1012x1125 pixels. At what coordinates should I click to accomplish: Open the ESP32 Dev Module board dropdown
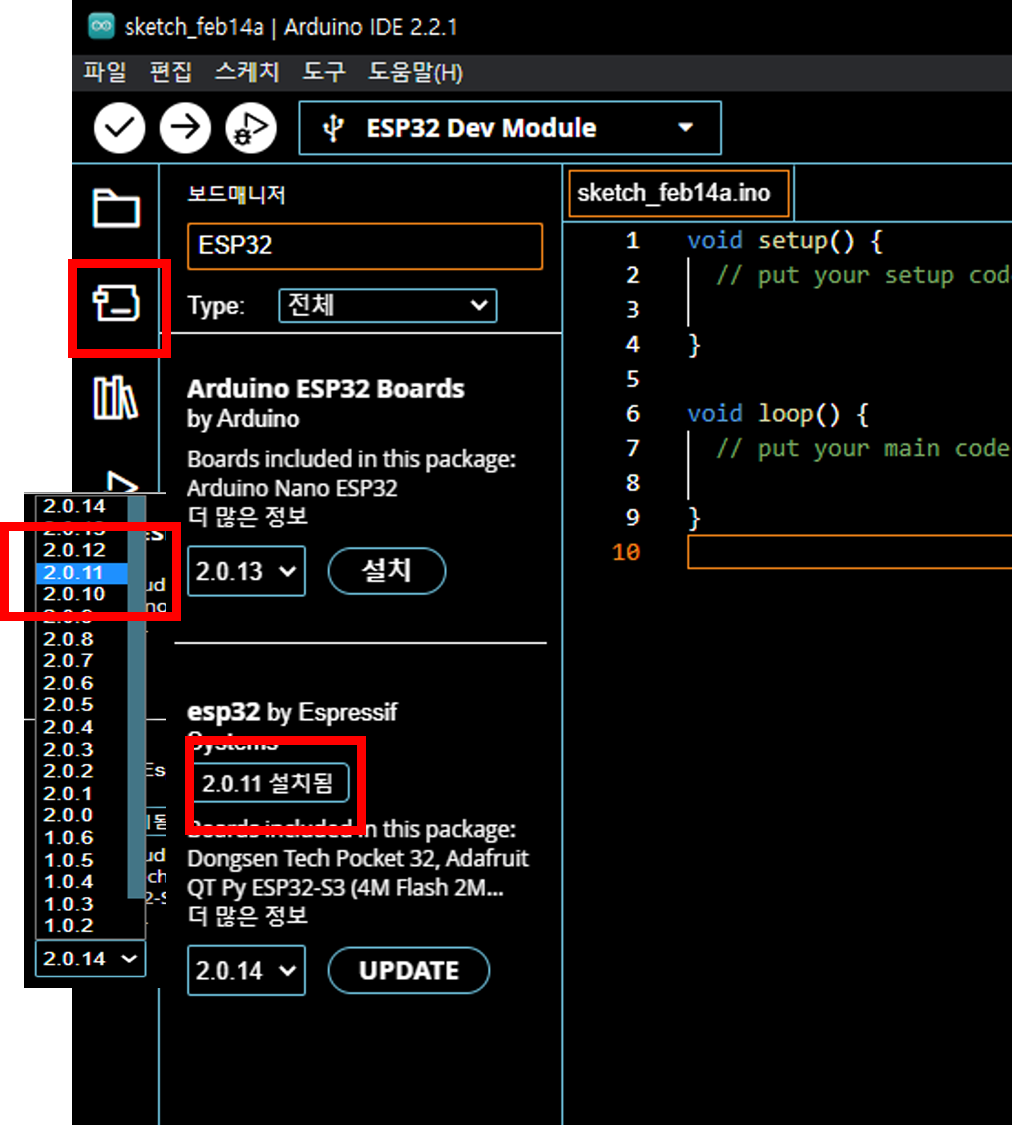click(510, 128)
